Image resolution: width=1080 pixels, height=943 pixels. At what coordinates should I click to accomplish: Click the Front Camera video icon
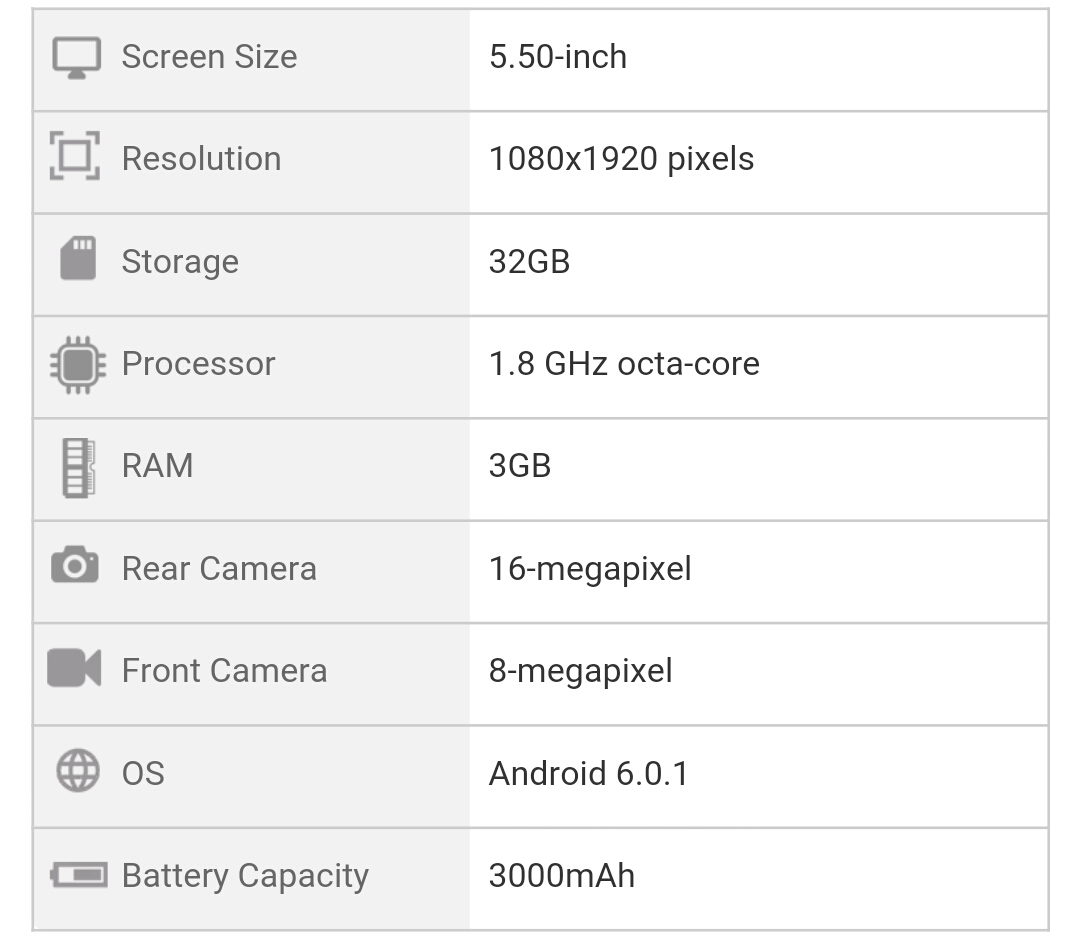tap(75, 668)
